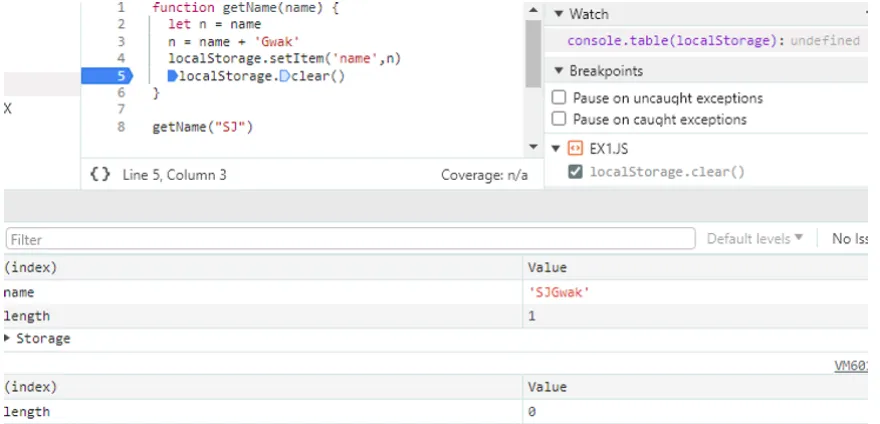Click the function getName(name) code line

tap(245, 8)
